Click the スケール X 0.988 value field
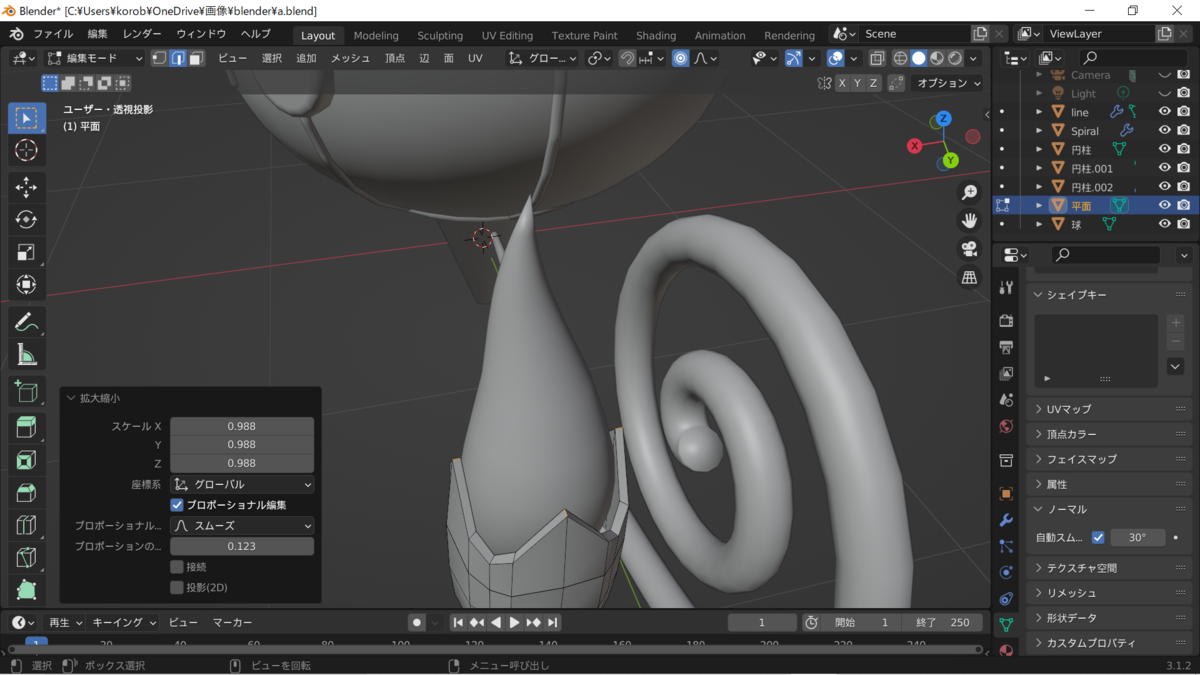This screenshot has width=1200, height=675. [242, 426]
